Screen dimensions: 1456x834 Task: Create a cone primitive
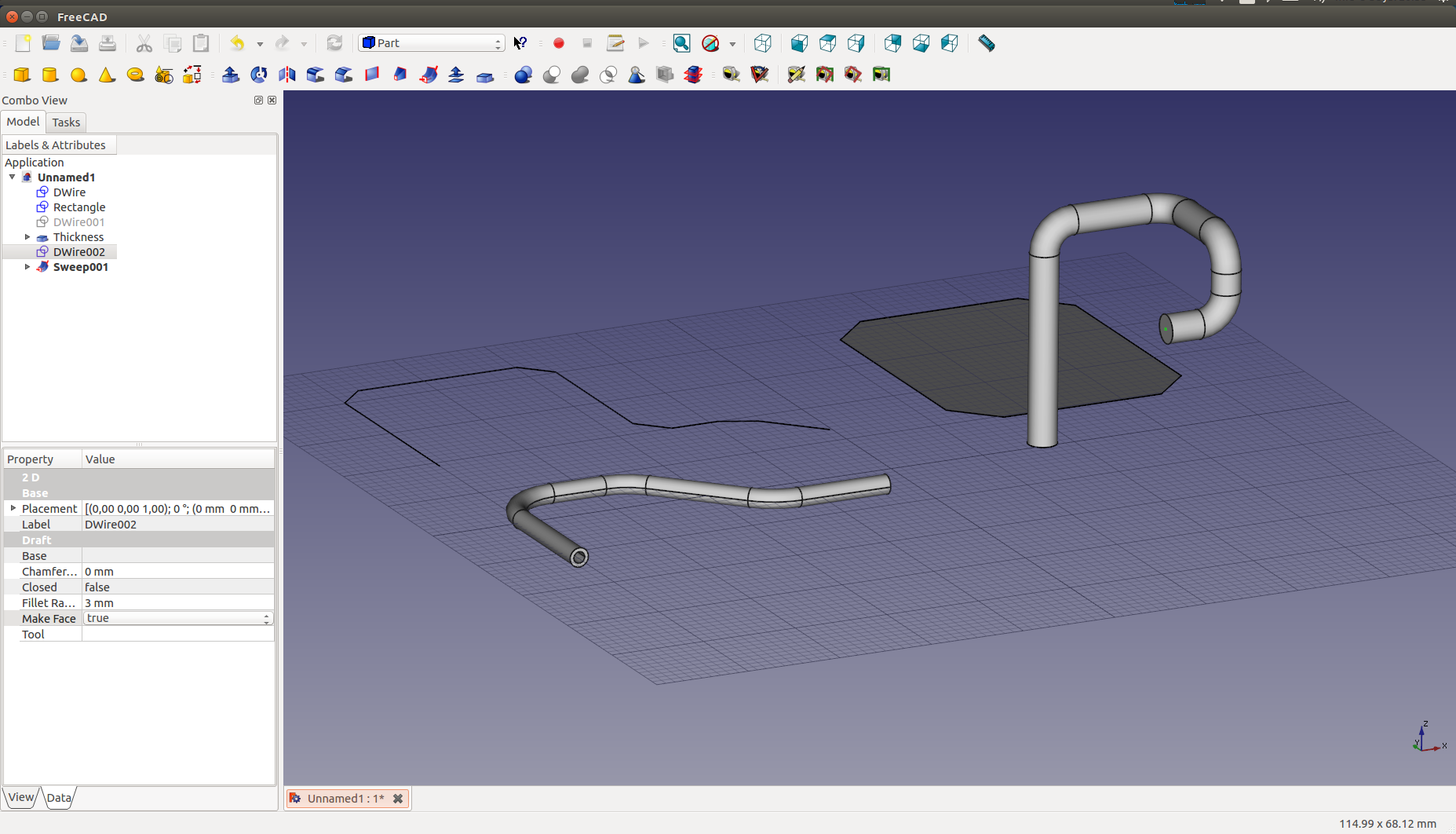tap(107, 75)
